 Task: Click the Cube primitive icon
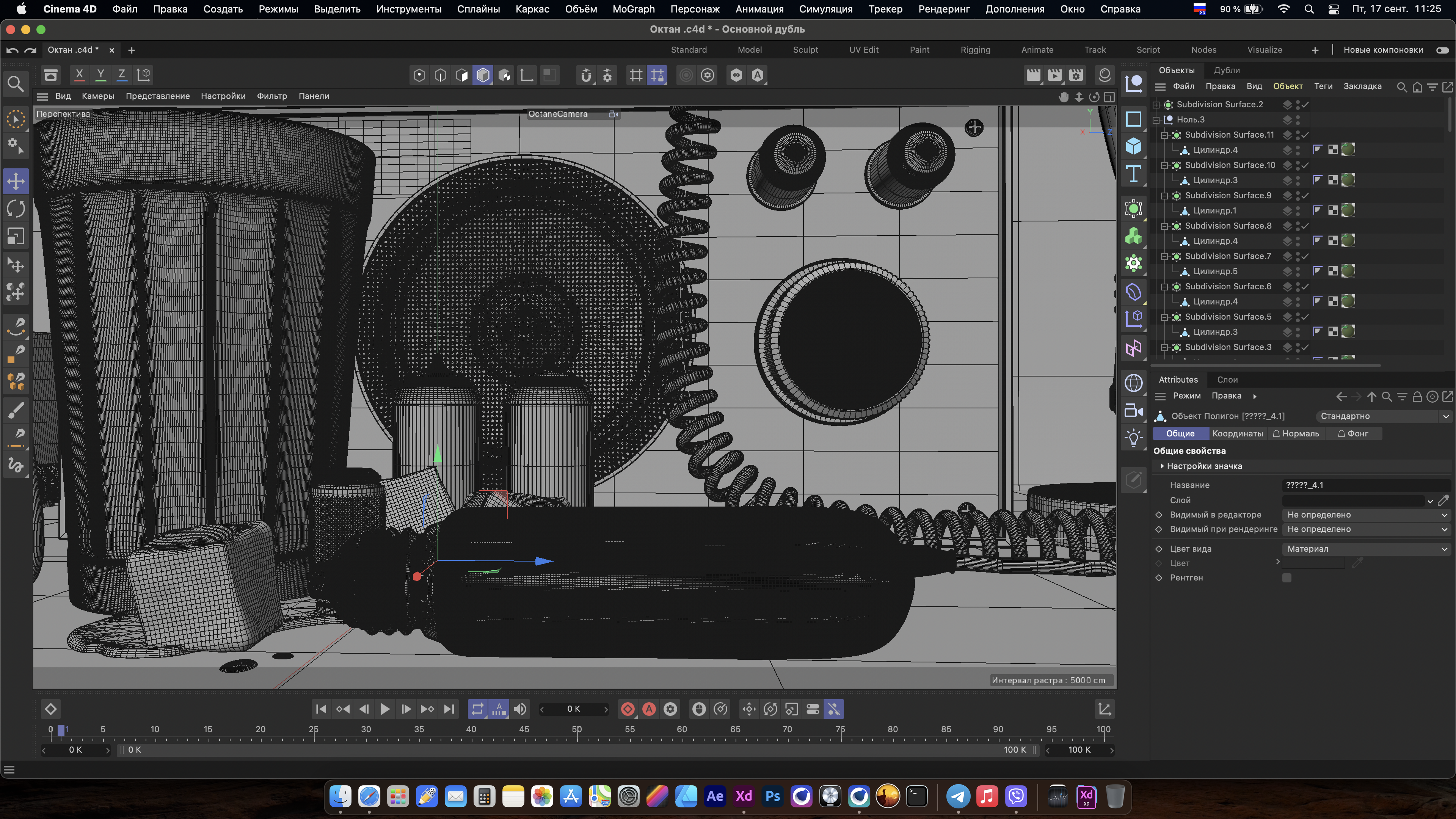[1133, 146]
